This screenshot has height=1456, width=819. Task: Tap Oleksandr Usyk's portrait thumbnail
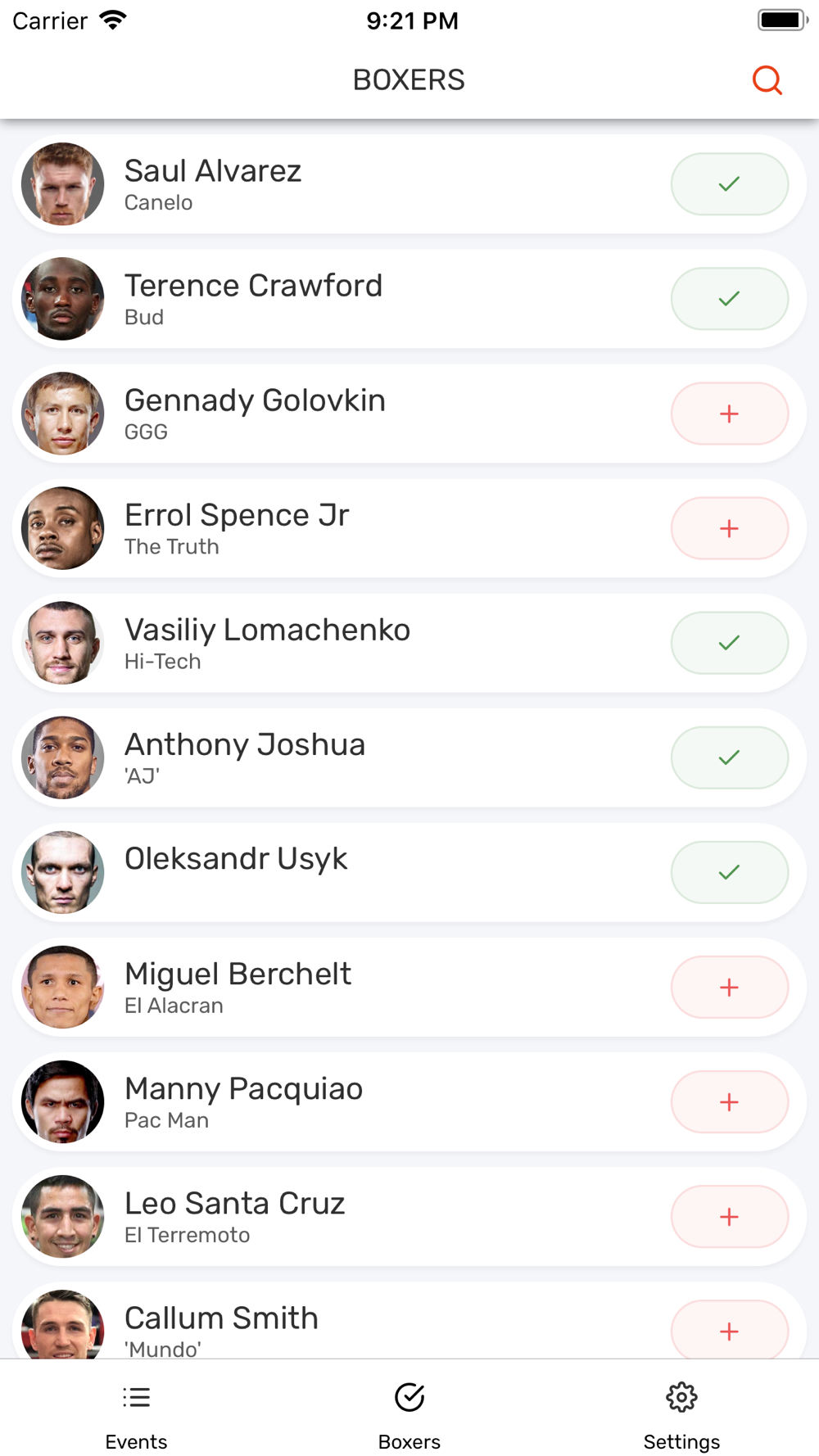coord(63,872)
